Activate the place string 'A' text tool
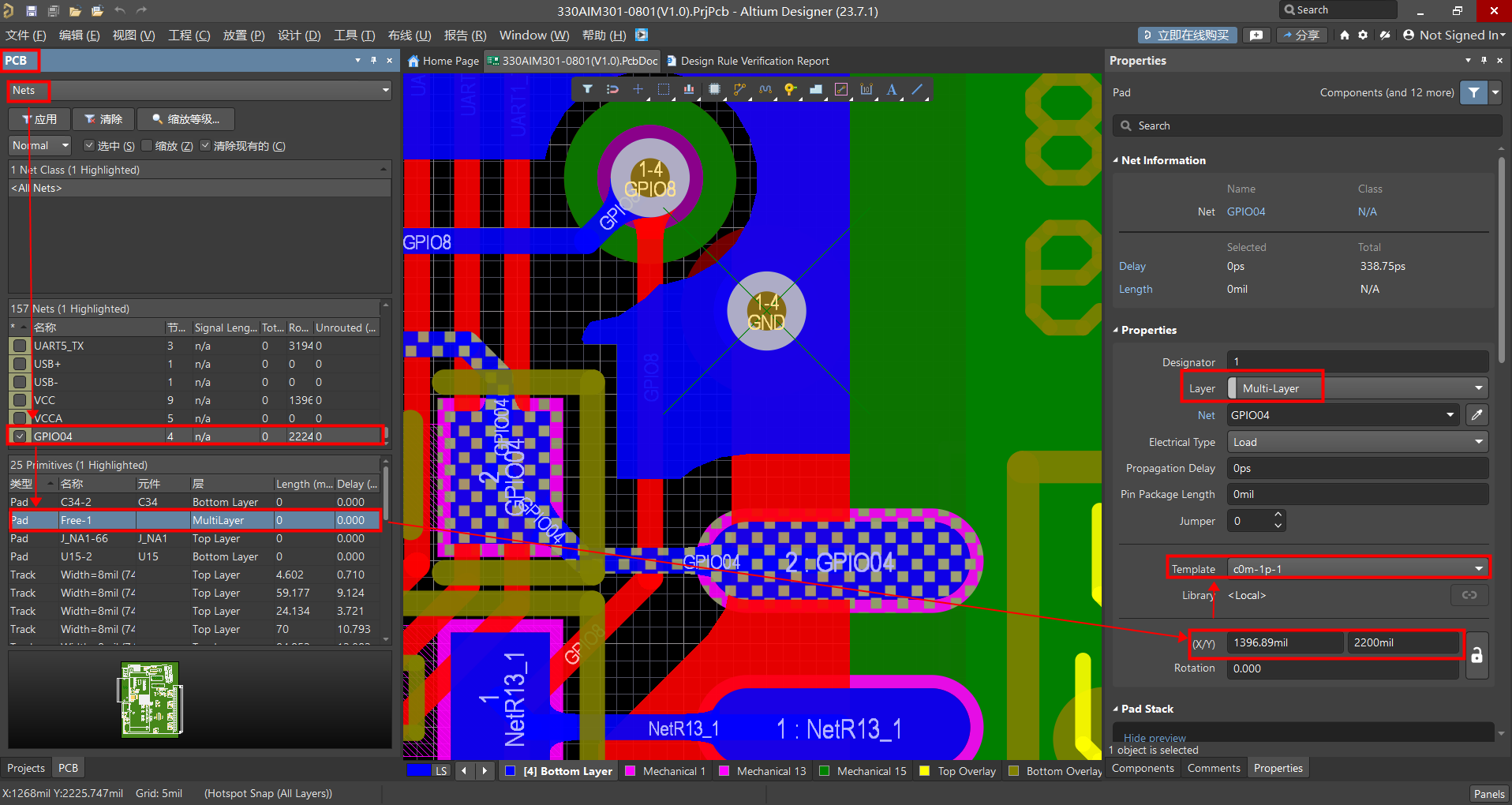Image resolution: width=1512 pixels, height=805 pixels. pyautogui.click(x=891, y=90)
